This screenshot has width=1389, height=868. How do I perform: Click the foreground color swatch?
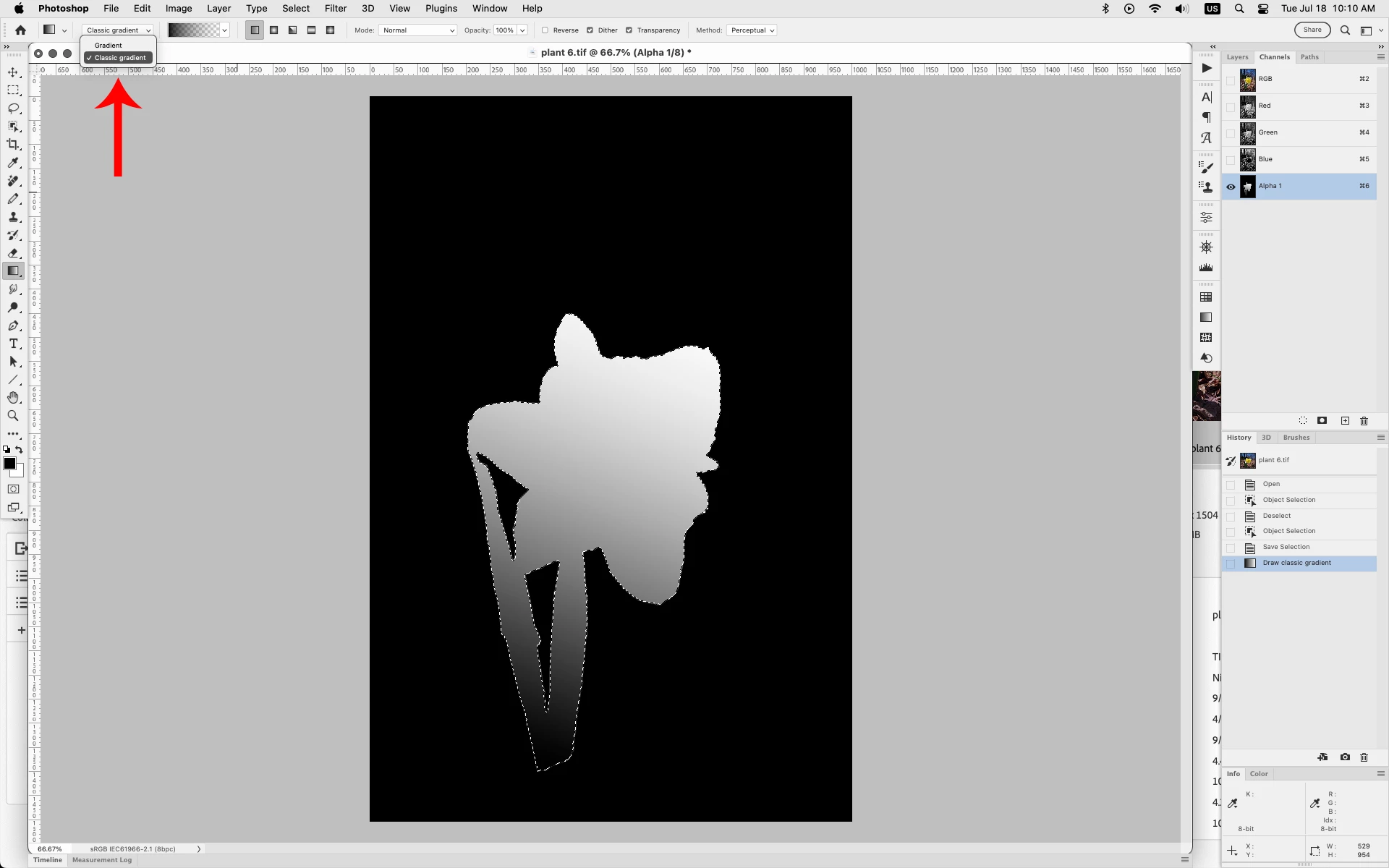pyautogui.click(x=9, y=464)
